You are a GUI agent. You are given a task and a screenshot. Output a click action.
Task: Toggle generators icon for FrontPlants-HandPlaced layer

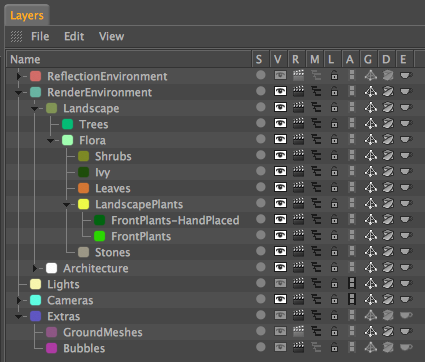pos(370,219)
